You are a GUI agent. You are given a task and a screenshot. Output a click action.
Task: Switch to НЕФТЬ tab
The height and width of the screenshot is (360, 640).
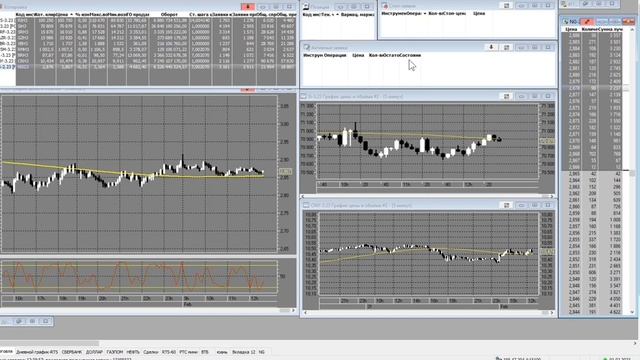tap(133, 352)
